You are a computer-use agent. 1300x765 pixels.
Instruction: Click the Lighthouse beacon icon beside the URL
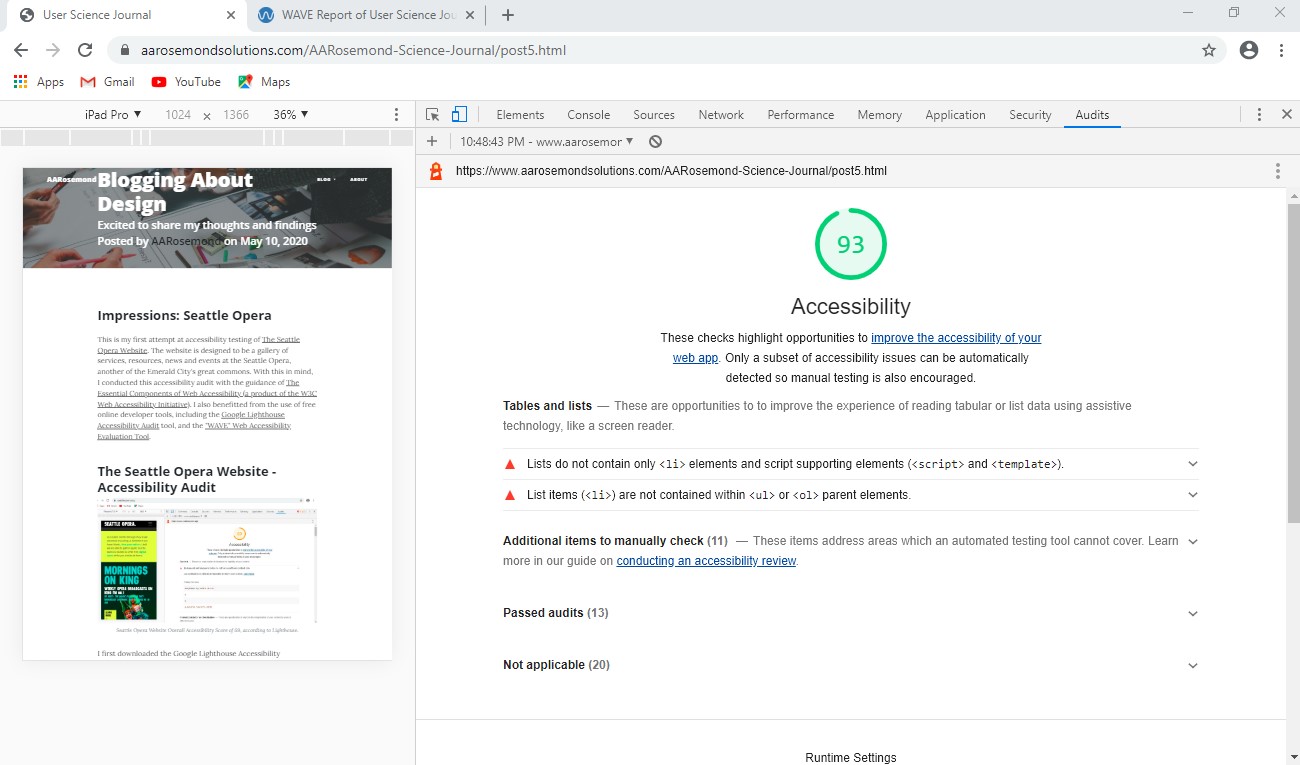coord(434,170)
